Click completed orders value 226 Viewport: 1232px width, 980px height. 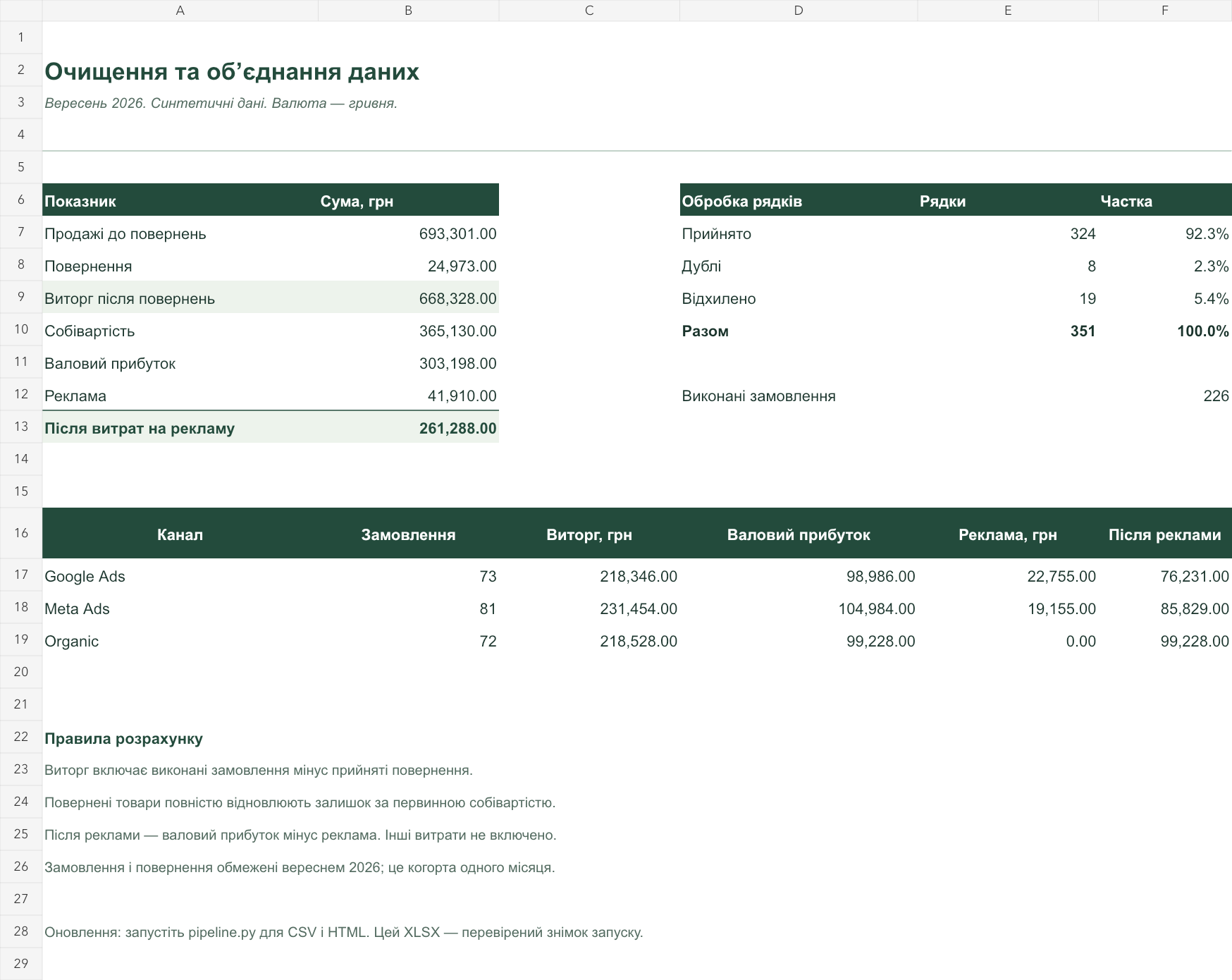coord(1216,396)
